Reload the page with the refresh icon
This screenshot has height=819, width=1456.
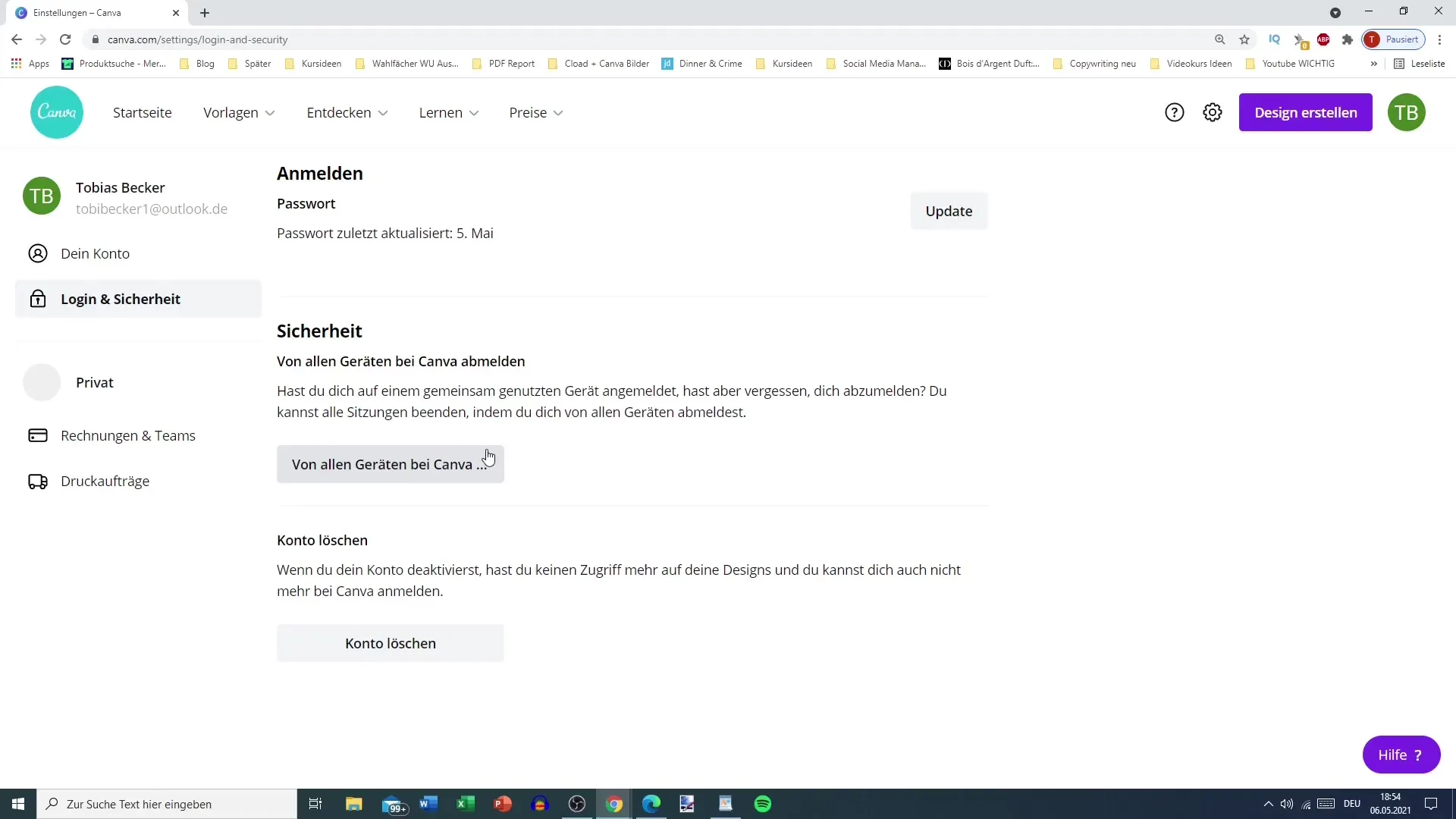tap(65, 39)
